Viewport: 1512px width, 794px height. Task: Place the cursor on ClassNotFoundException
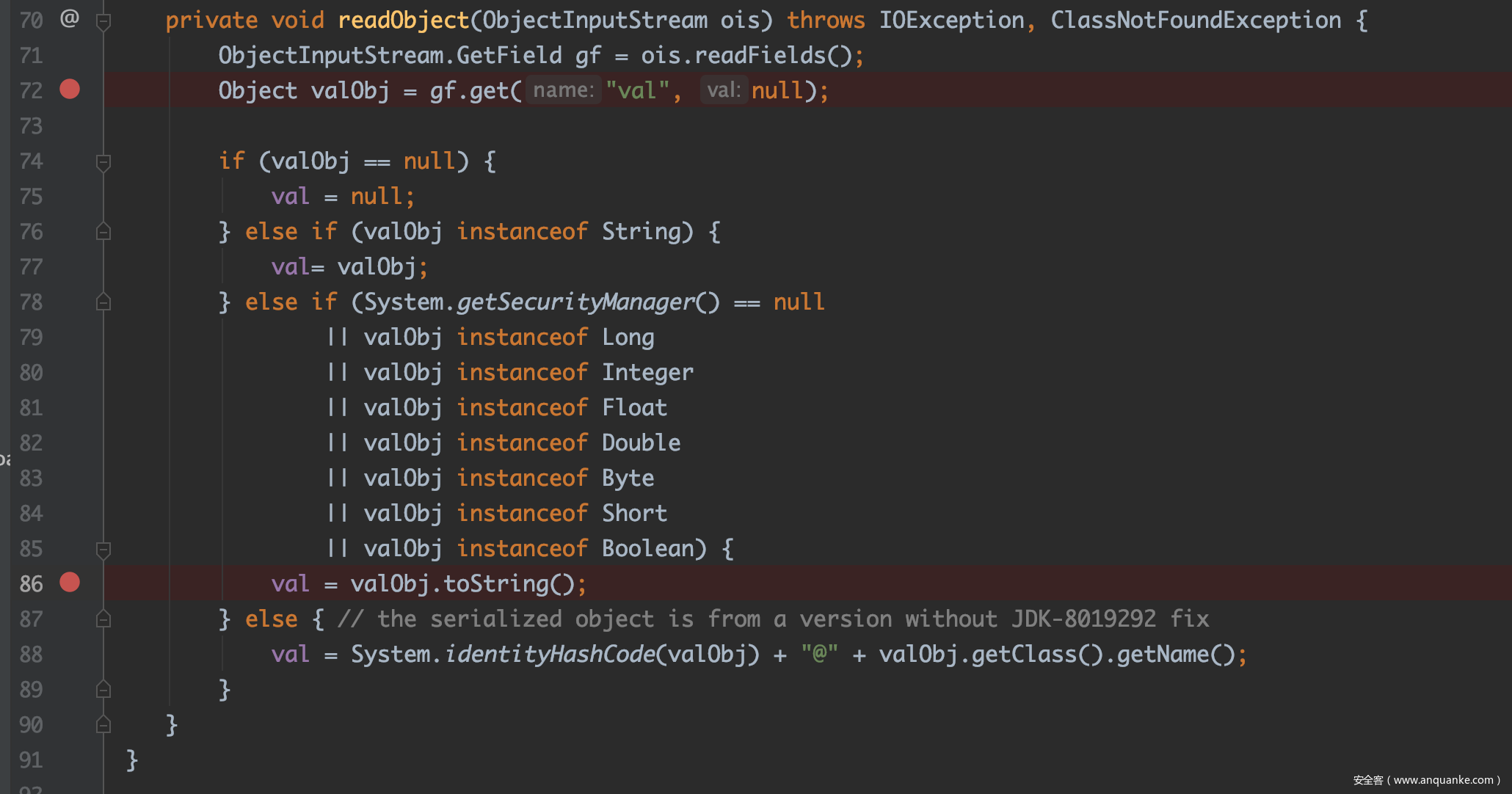click(x=1196, y=20)
